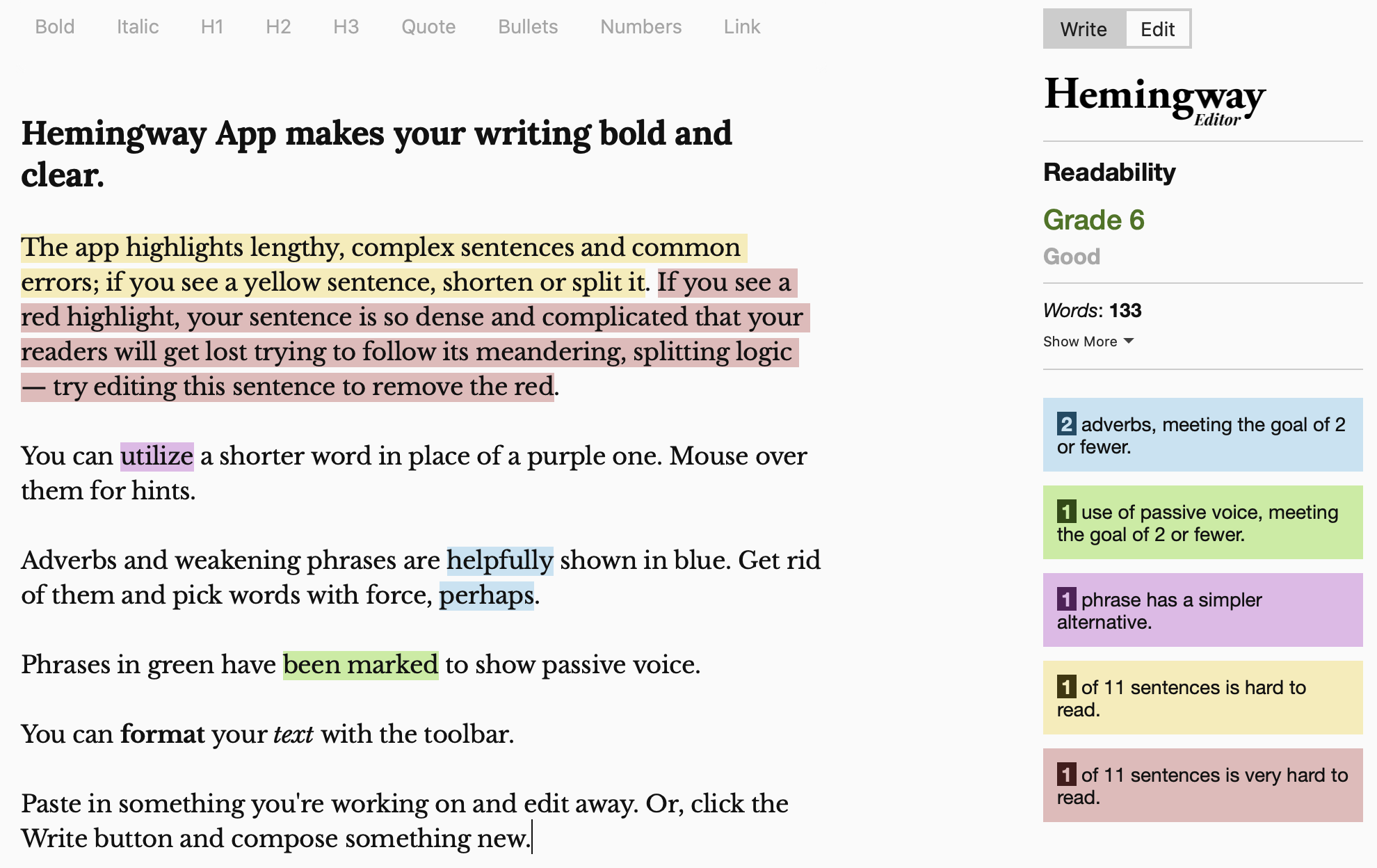Set heading level H1
The width and height of the screenshot is (1377, 868).
pos(211,26)
